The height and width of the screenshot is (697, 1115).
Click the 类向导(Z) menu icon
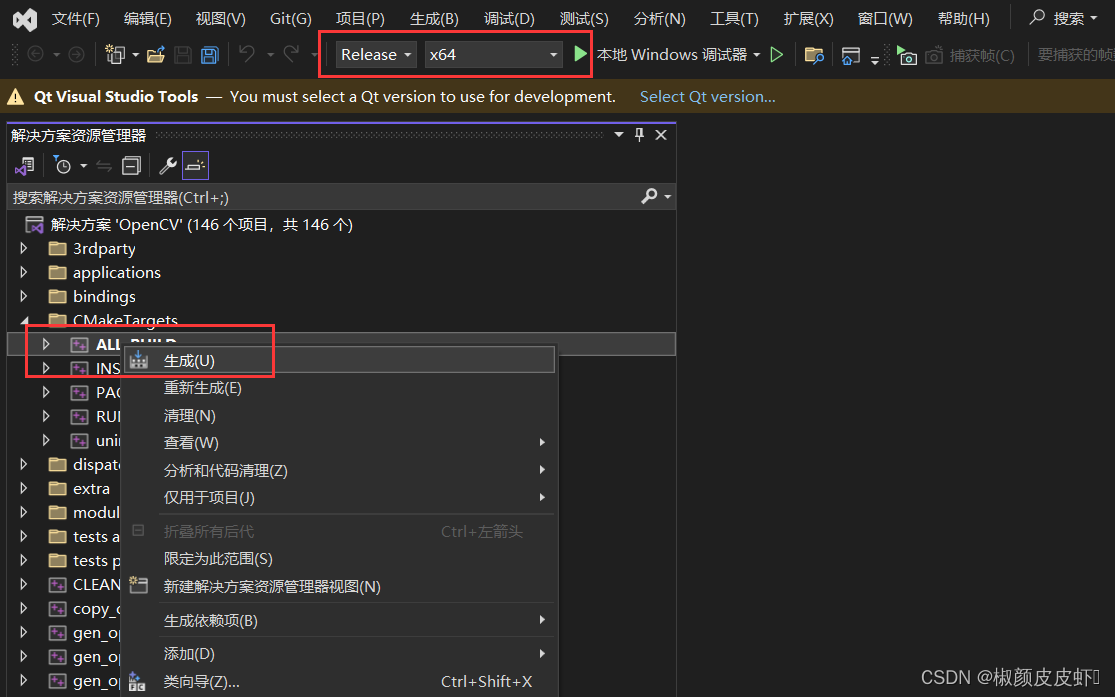pyautogui.click(x=137, y=681)
